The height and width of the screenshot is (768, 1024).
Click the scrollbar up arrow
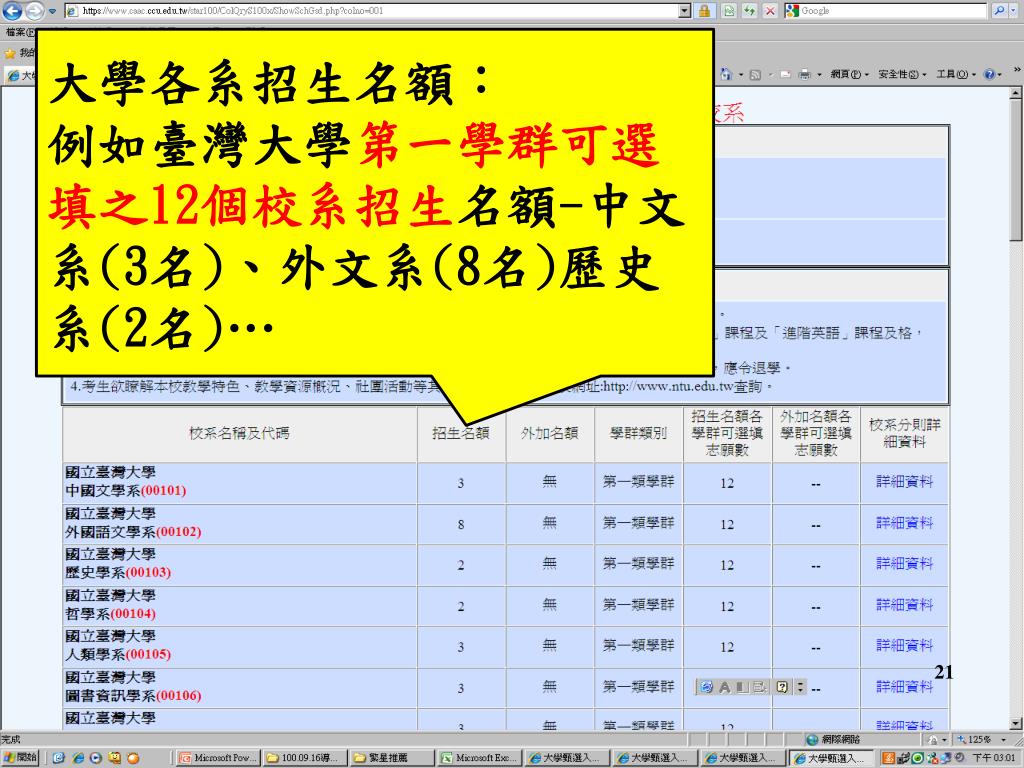point(1016,93)
